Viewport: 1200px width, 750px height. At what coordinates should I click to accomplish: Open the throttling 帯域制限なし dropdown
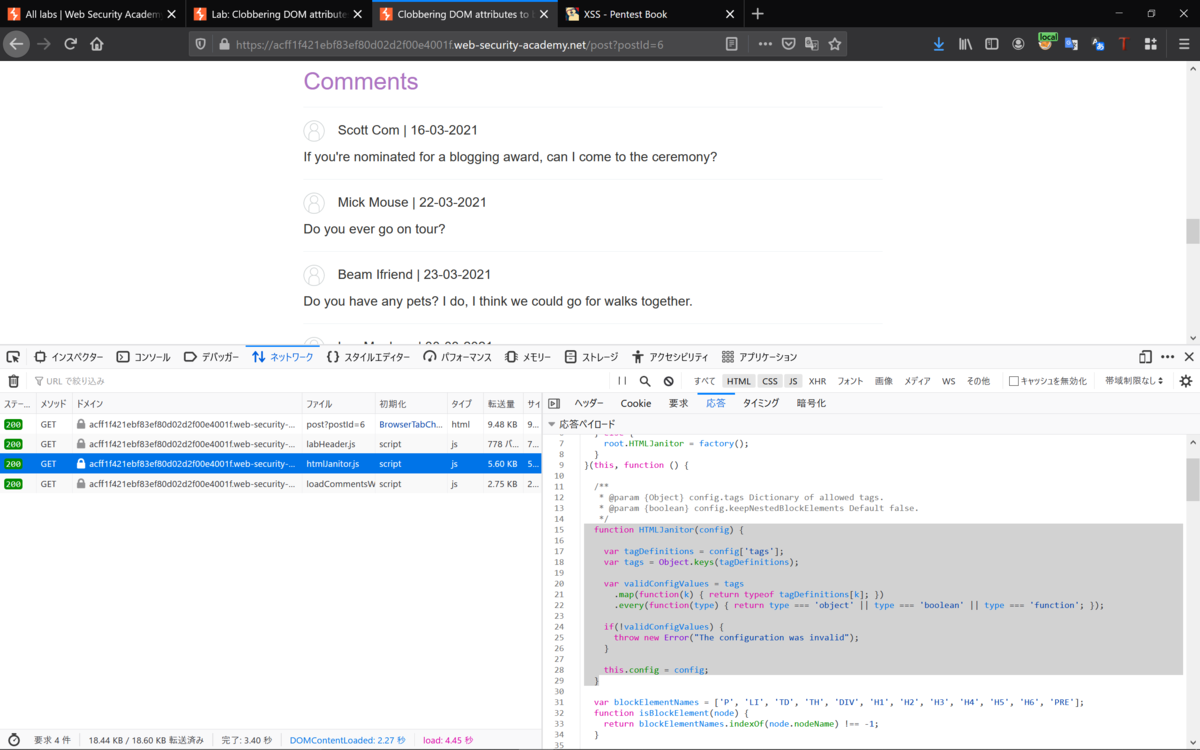click(1134, 381)
